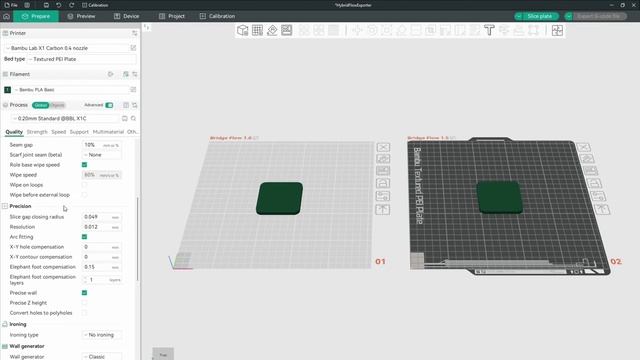
Task: Click the remove plate icon on plate 01
Action: click(x=382, y=147)
